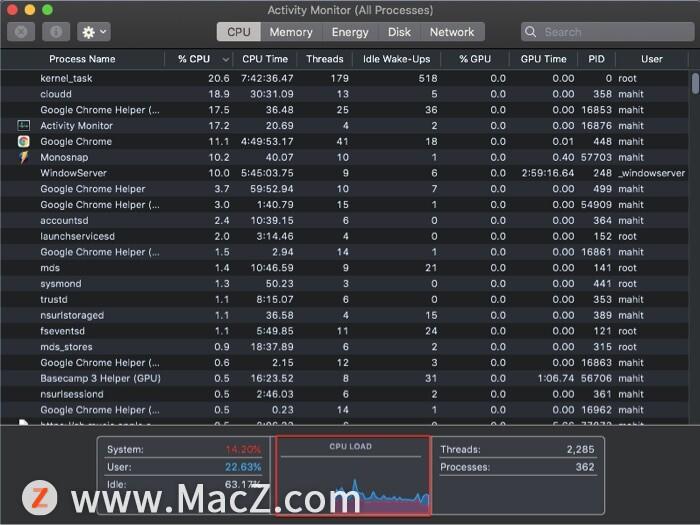Click the Idle Wake-Ups column header

tap(398, 59)
